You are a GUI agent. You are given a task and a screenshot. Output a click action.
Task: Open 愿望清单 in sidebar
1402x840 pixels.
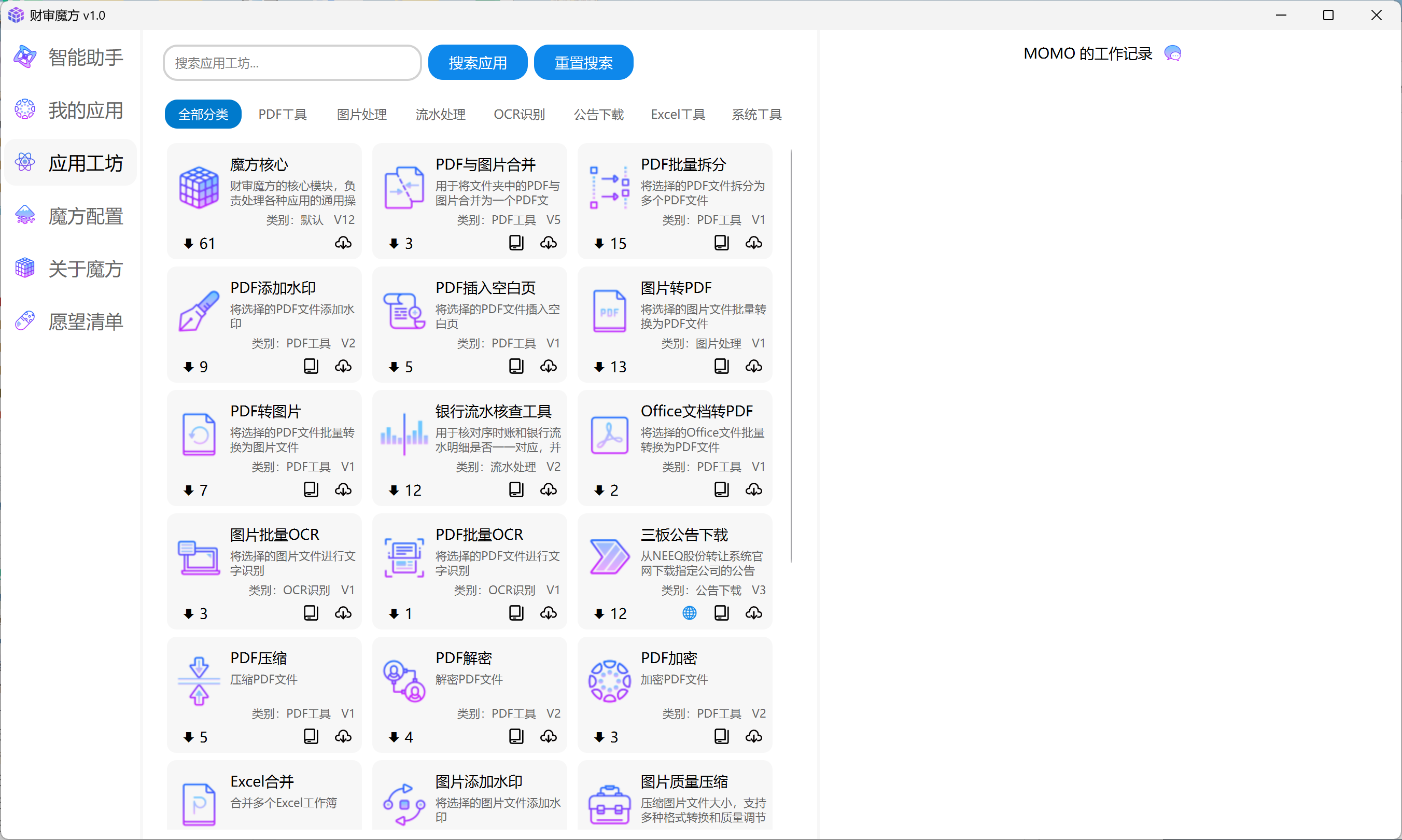tap(70, 321)
